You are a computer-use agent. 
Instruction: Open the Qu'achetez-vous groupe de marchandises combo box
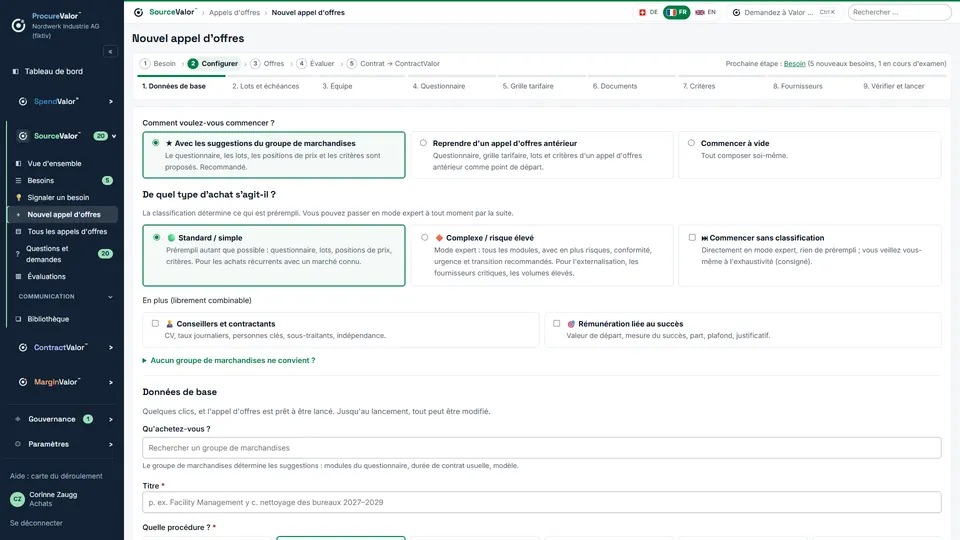click(541, 448)
